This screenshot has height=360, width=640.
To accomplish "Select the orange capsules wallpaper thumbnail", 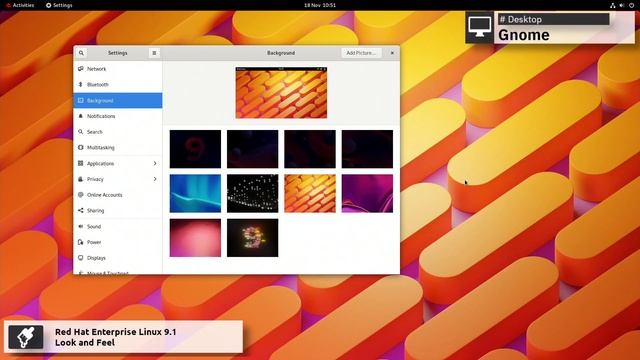I will point(310,193).
